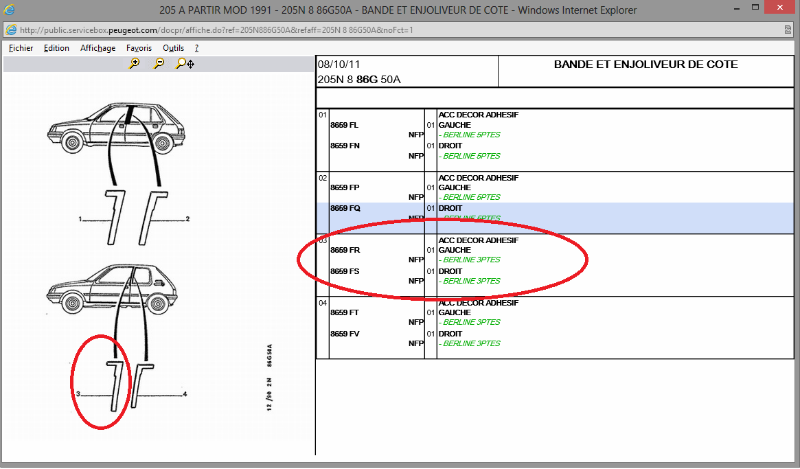Select part number 8659 FV

[x=345, y=334]
